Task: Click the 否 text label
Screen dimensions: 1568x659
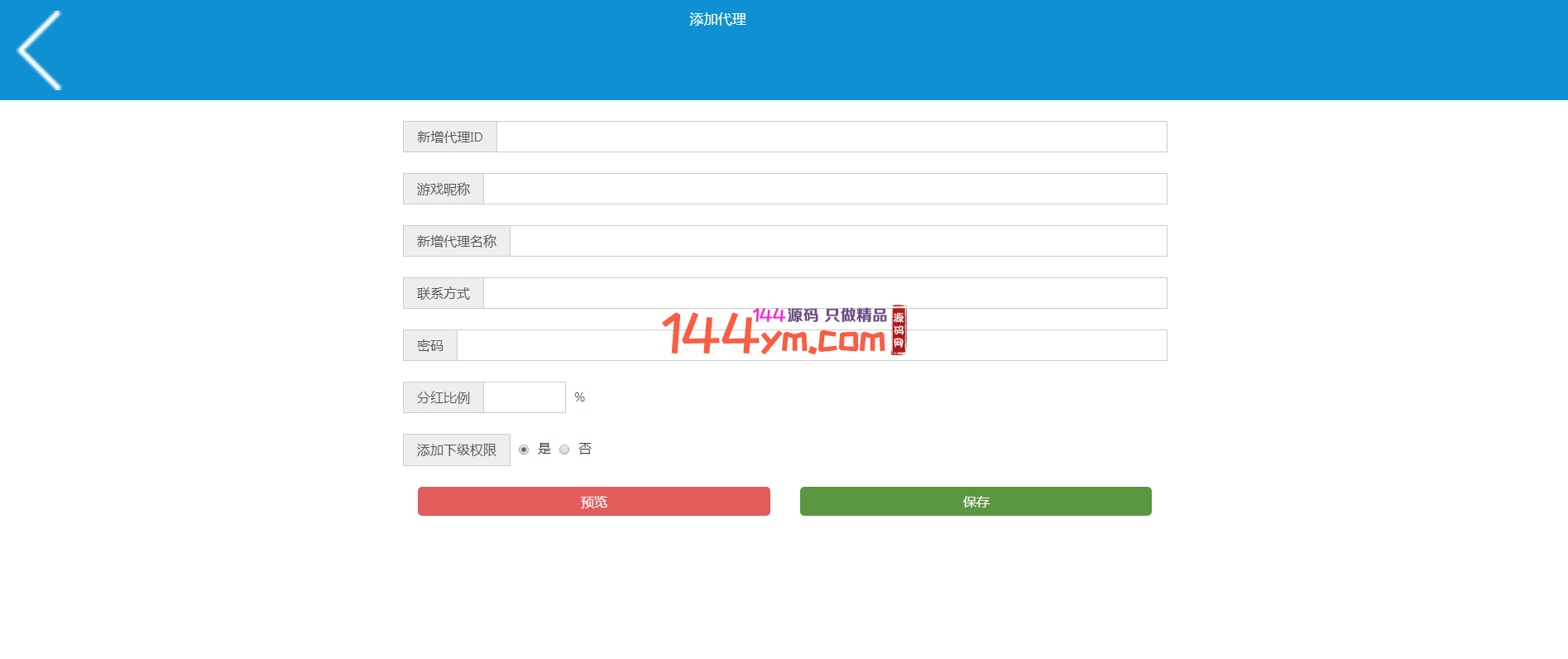Action: click(x=585, y=449)
